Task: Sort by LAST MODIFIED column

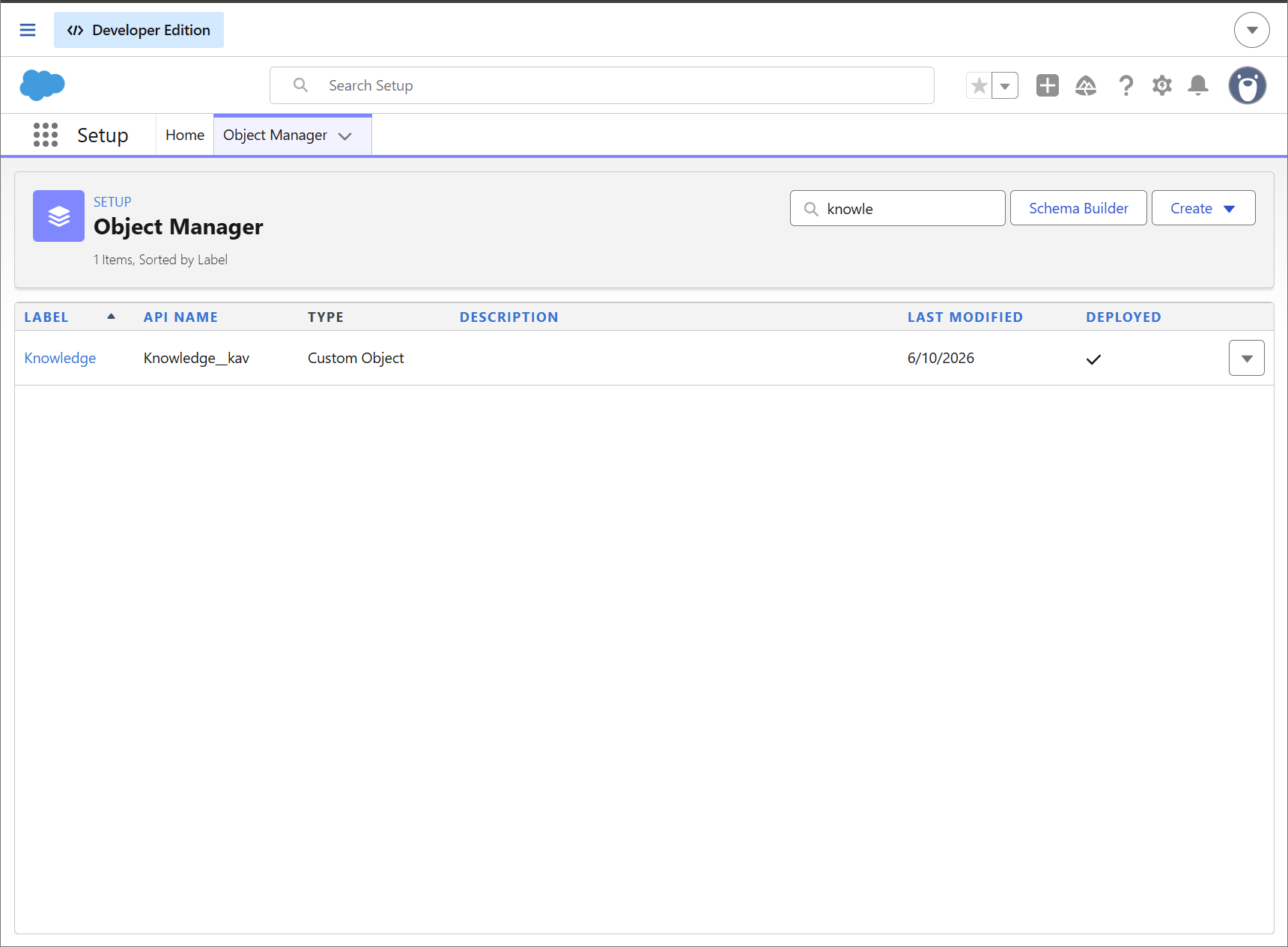Action: click(x=965, y=317)
